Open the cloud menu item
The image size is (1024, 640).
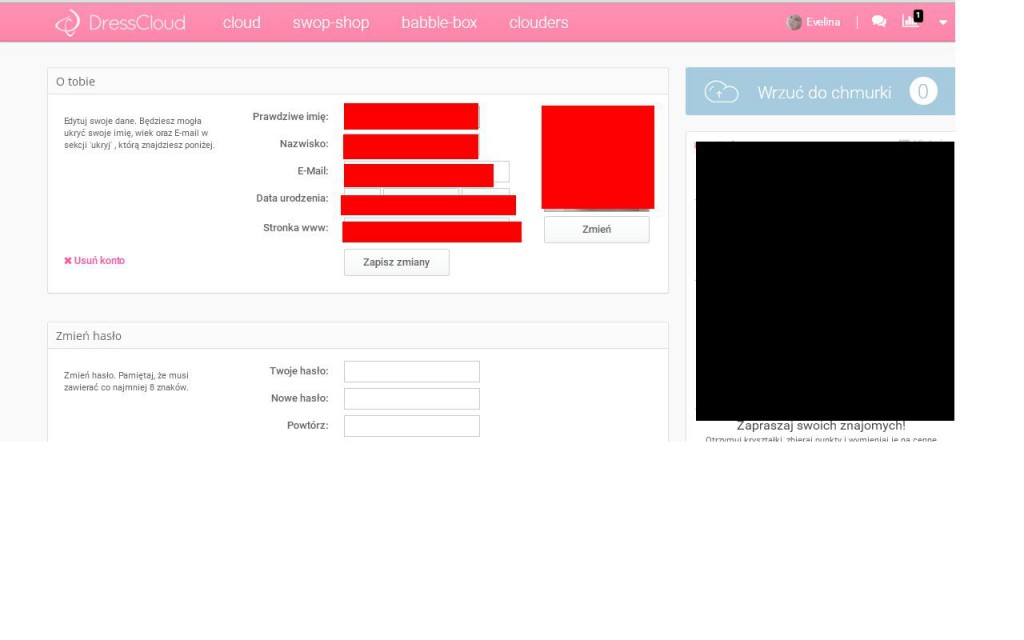tap(241, 23)
